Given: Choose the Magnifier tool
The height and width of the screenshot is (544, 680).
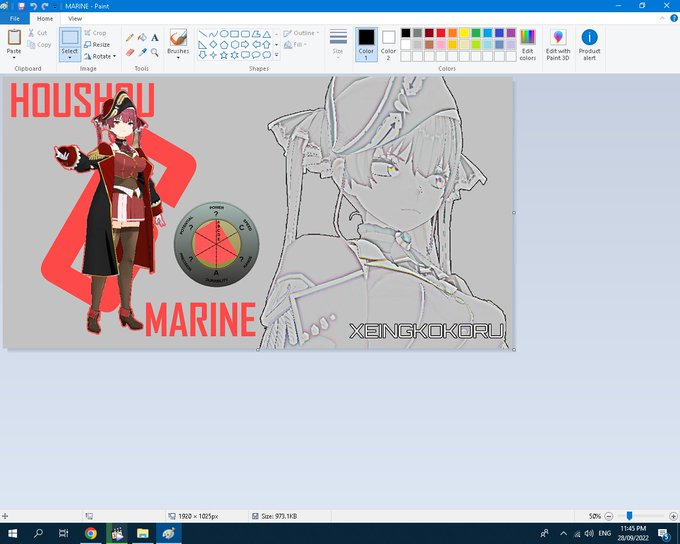Looking at the screenshot, I should click(x=155, y=52).
